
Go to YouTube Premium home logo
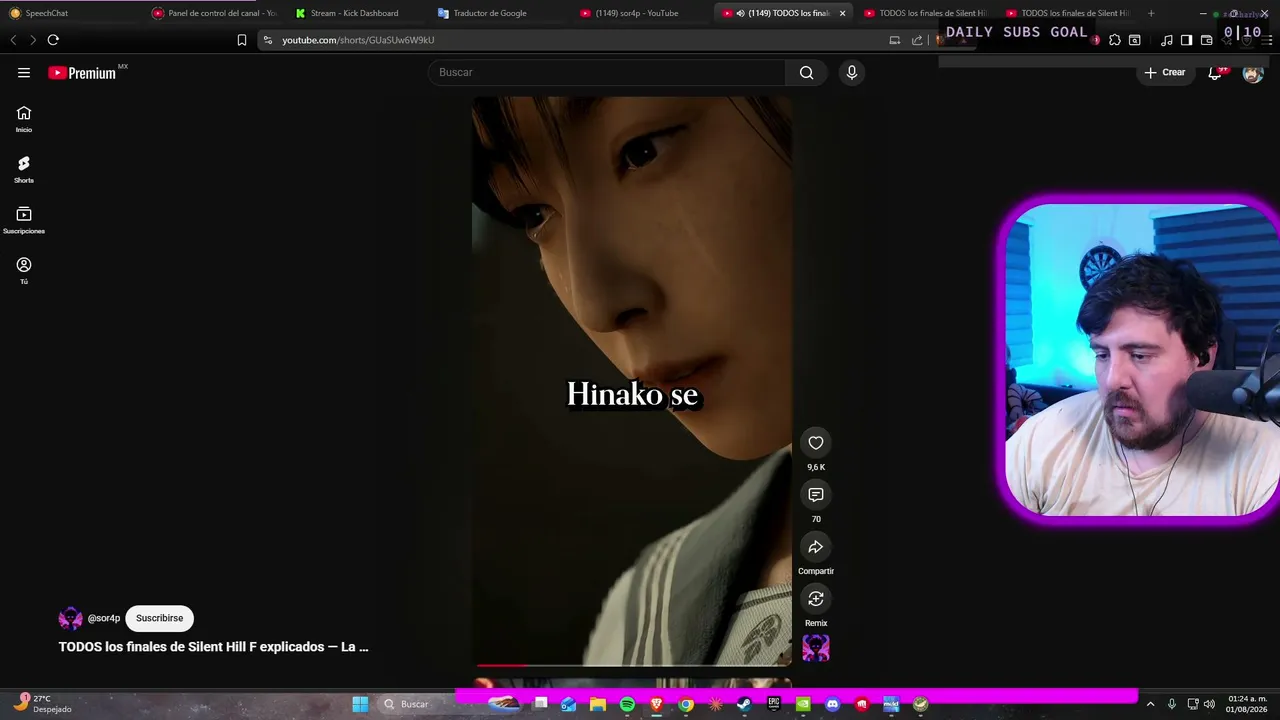pos(82,73)
